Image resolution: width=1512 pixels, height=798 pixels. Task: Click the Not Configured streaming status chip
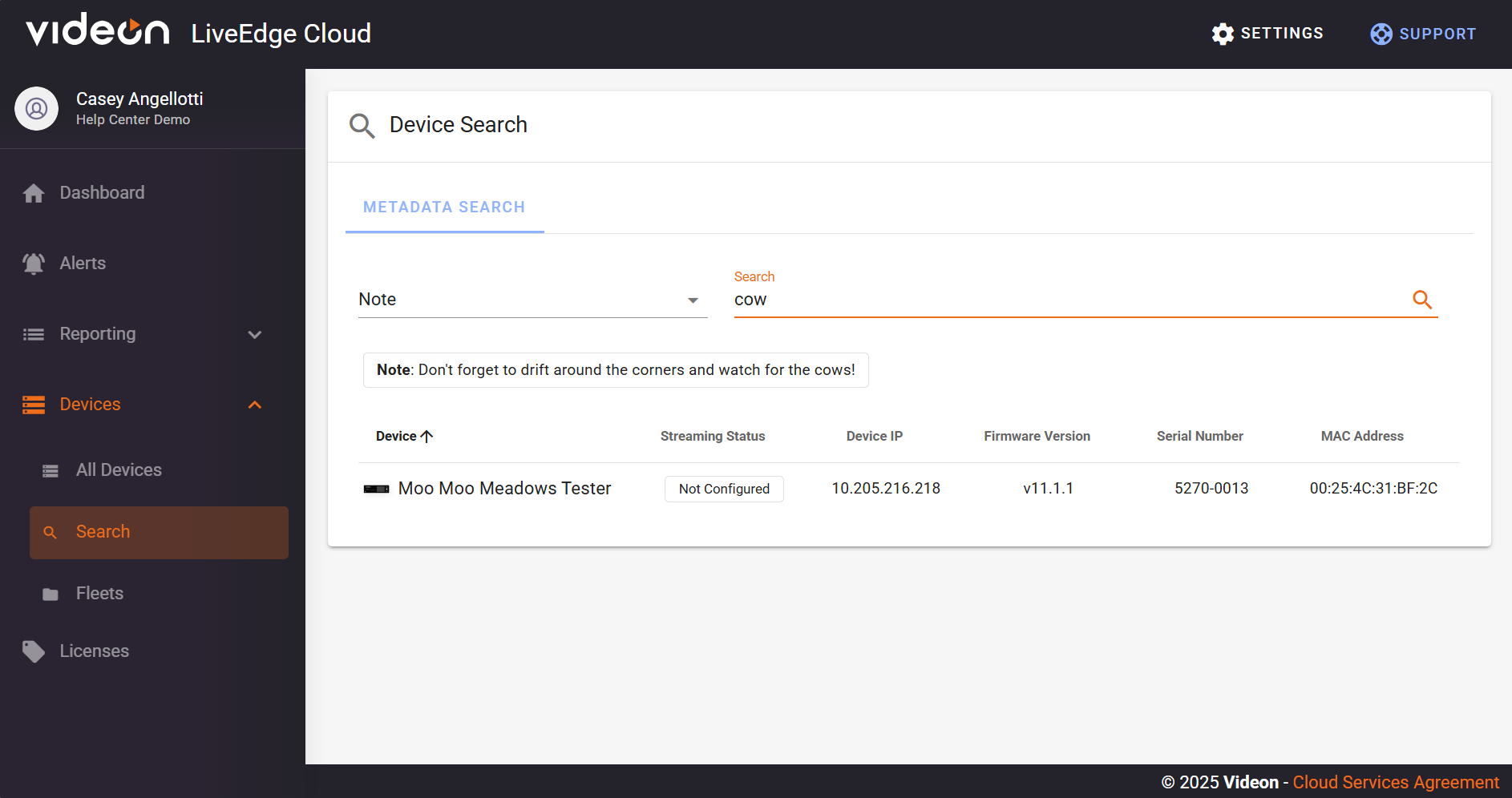(723, 489)
